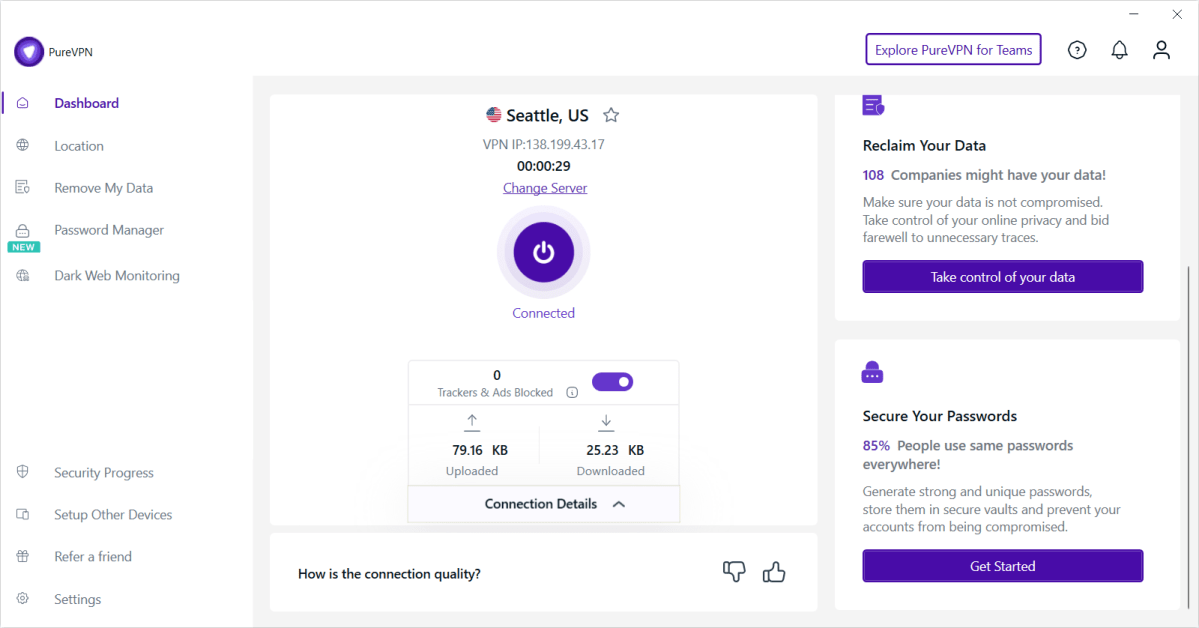Screen dimensions: 1199x628
Task: Click the Secure Your Passwords heading
Action: pos(940,416)
